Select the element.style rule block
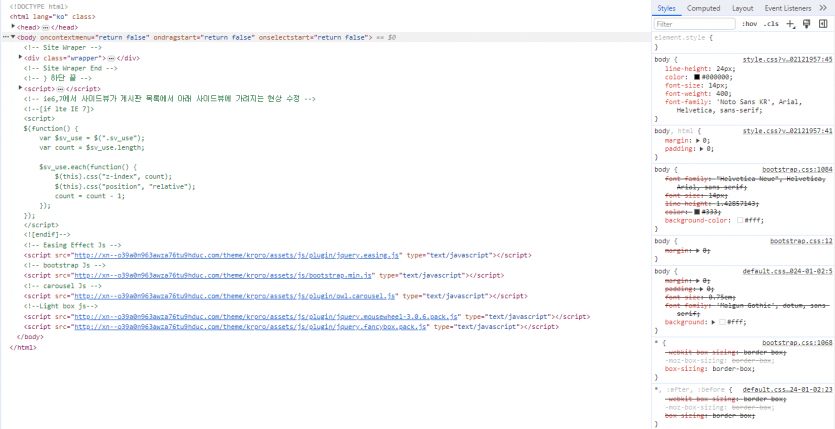The height and width of the screenshot is (429, 835). tap(743, 43)
